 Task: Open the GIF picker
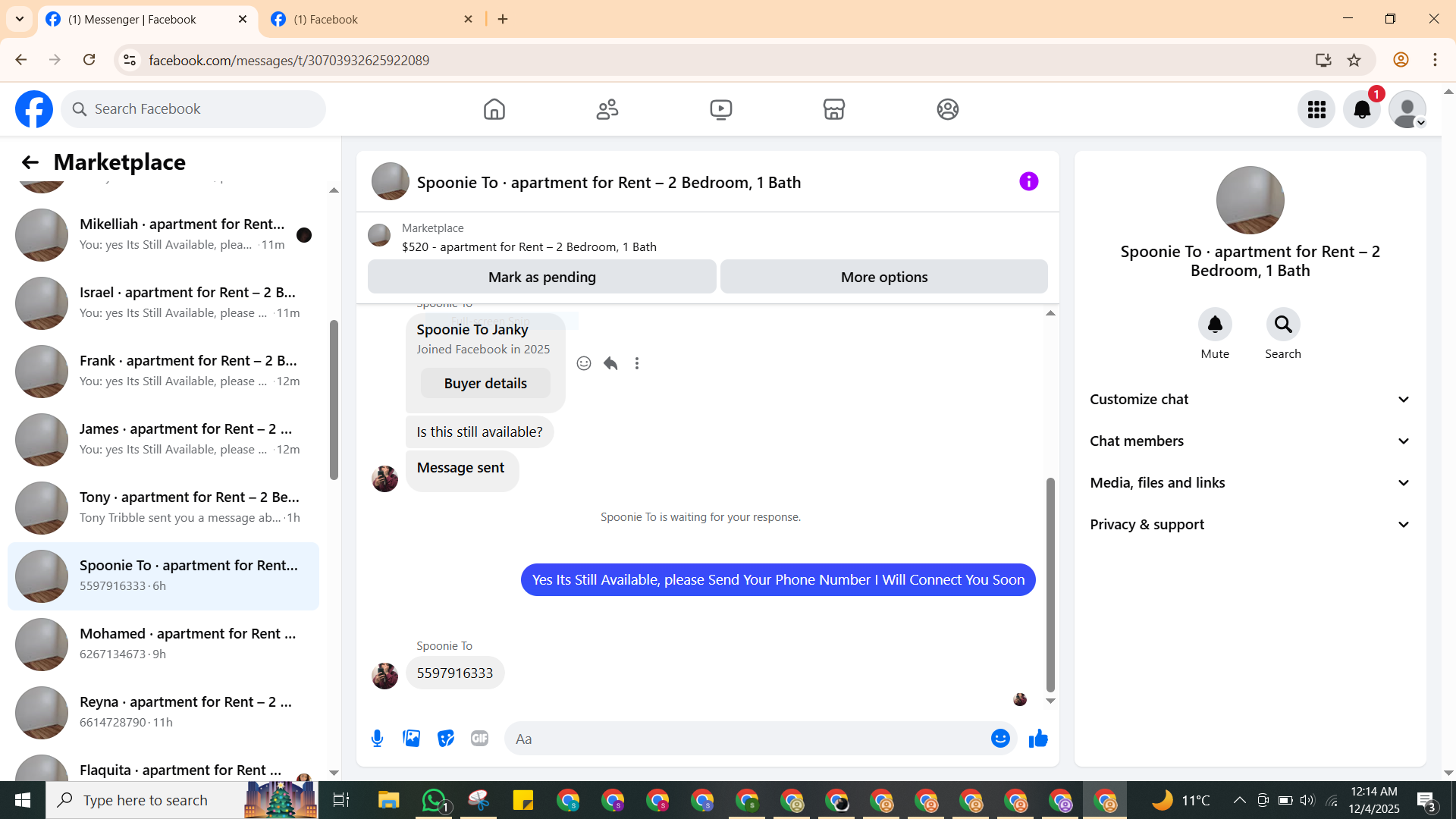click(x=479, y=739)
